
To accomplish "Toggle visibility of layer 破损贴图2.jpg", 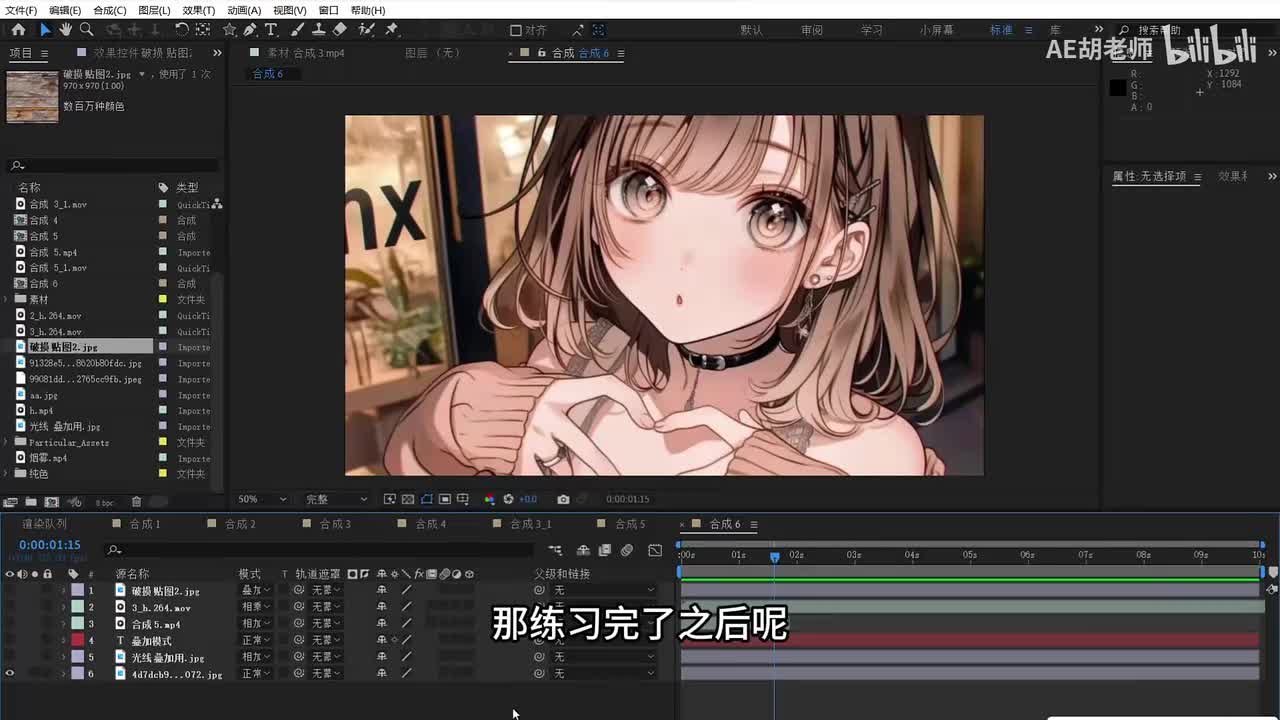I will coord(10,591).
